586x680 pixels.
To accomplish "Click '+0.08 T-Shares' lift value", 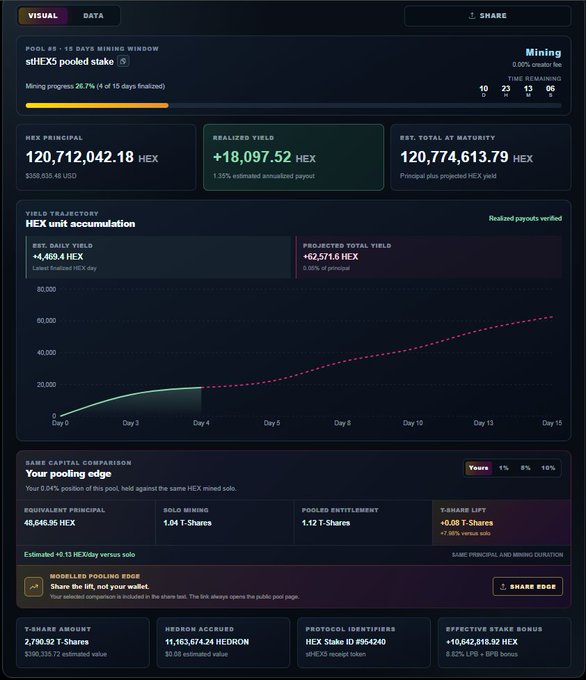I will [467, 523].
